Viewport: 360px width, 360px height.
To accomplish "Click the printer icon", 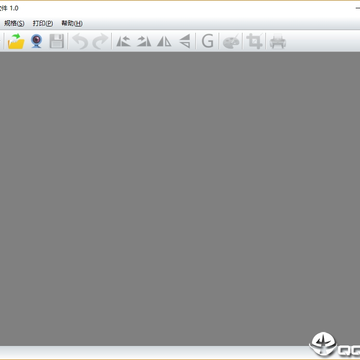I will pyautogui.click(x=278, y=42).
